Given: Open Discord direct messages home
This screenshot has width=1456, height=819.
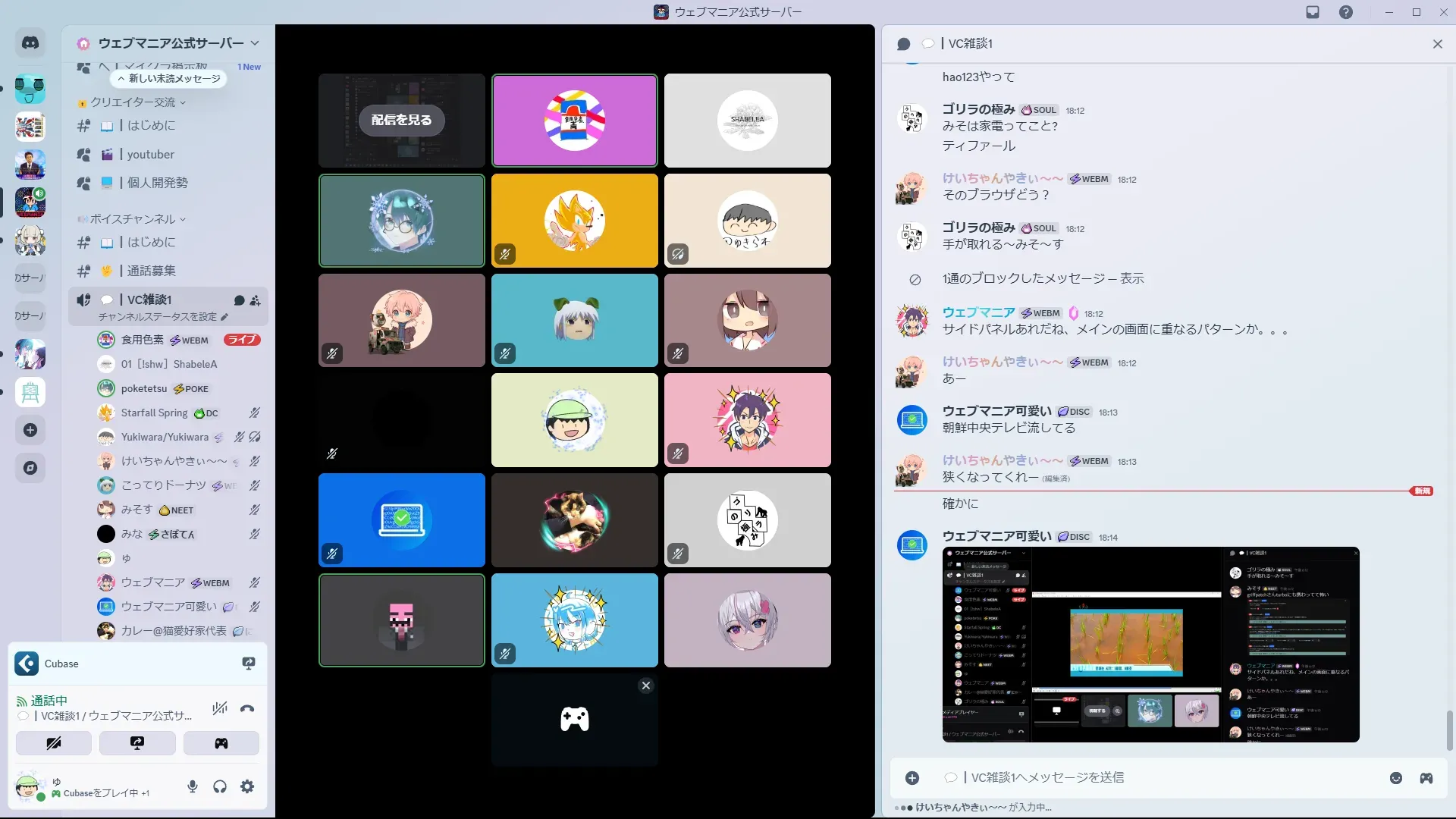Looking at the screenshot, I should tap(30, 43).
